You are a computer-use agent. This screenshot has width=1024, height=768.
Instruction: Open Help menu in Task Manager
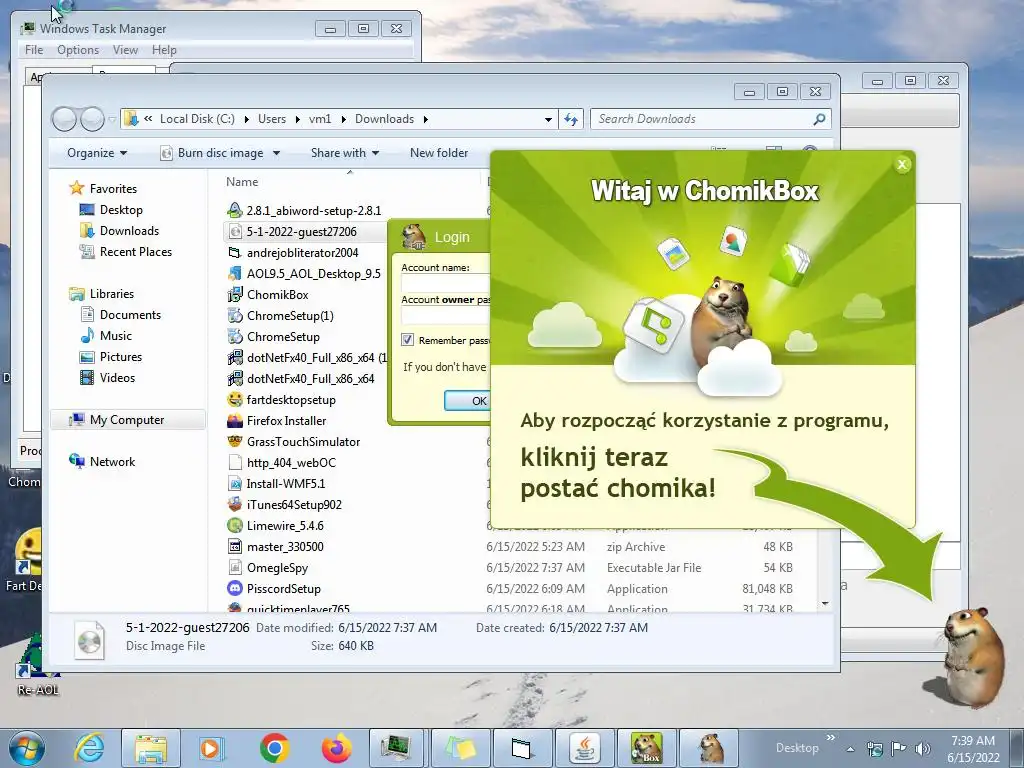164,50
